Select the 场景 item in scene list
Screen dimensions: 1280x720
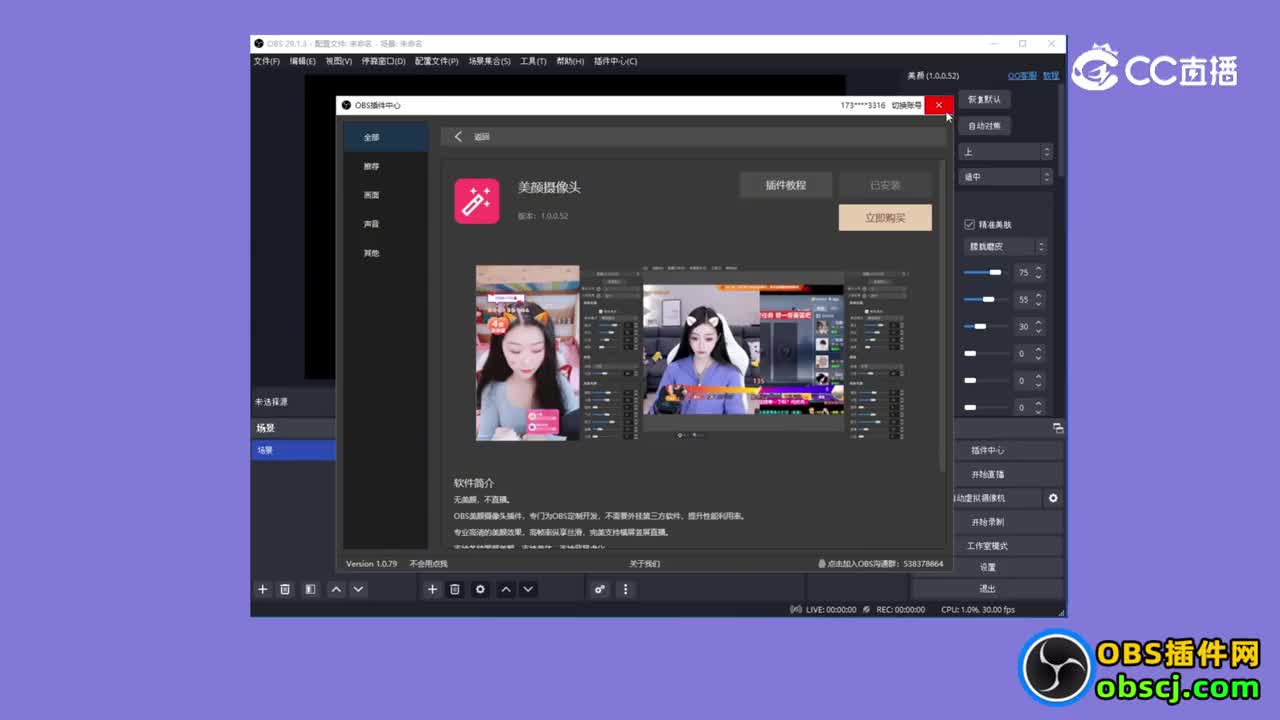pyautogui.click(x=293, y=450)
